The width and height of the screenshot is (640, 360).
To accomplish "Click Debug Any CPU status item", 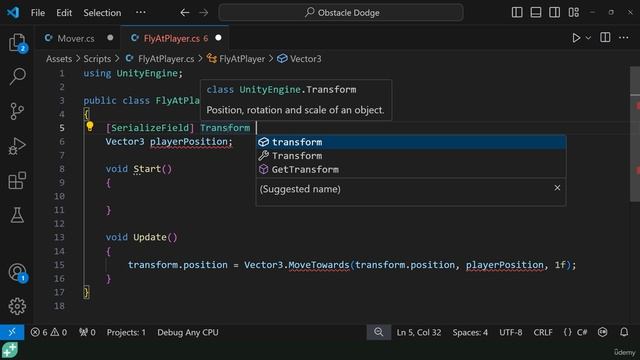I will pyautogui.click(x=188, y=332).
